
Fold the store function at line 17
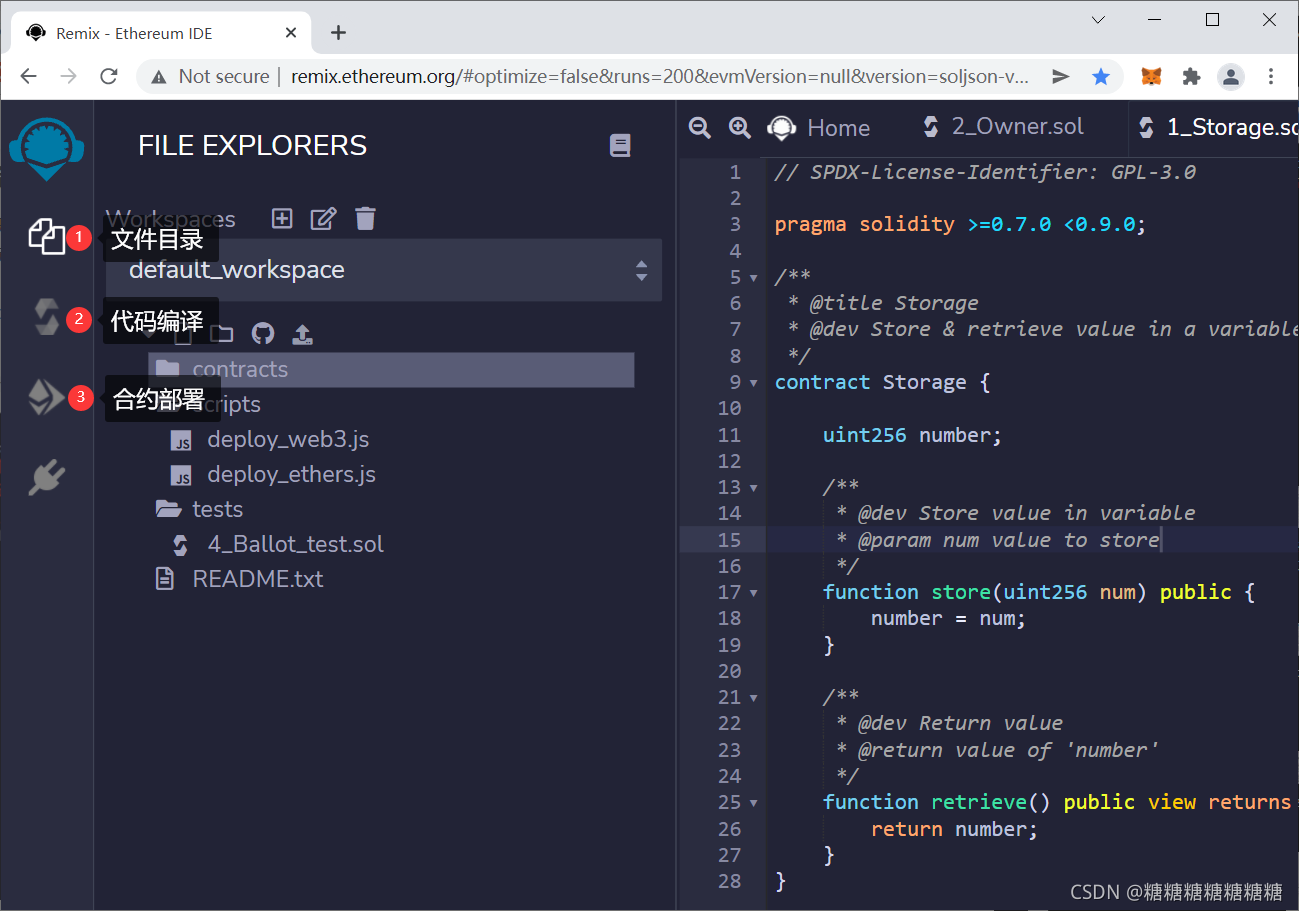[753, 592]
